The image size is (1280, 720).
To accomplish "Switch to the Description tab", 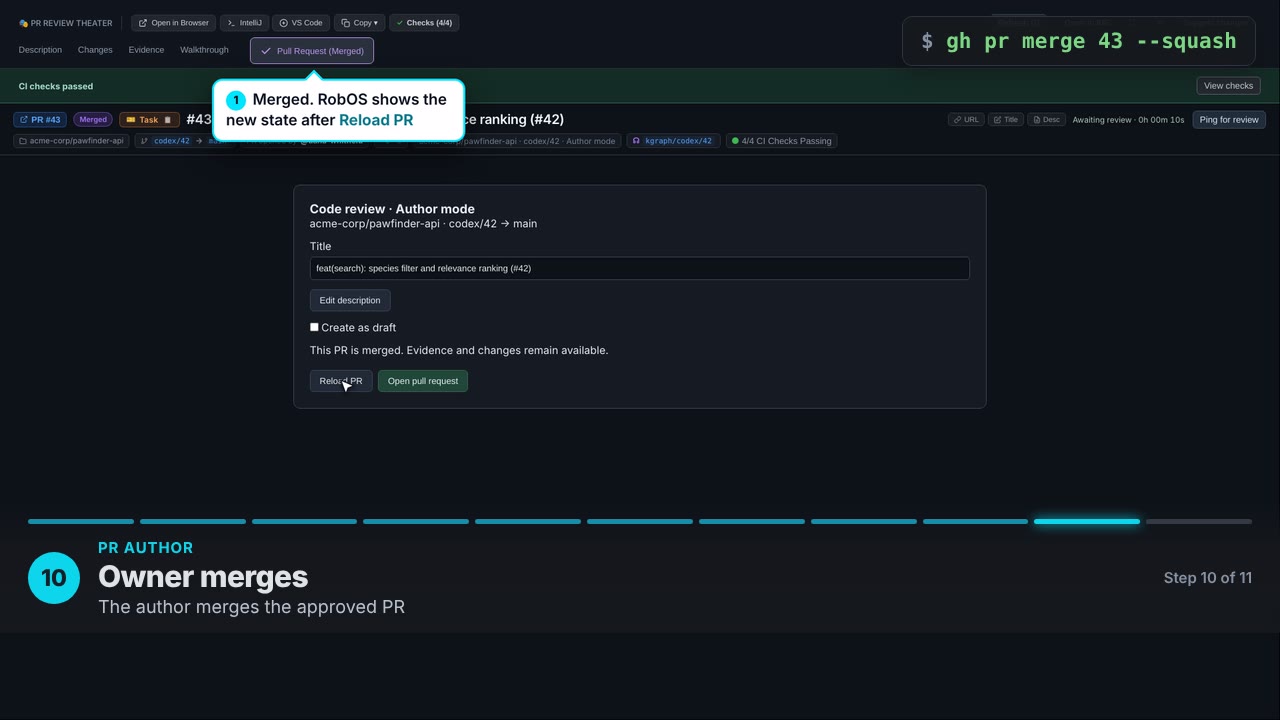I will [x=40, y=50].
